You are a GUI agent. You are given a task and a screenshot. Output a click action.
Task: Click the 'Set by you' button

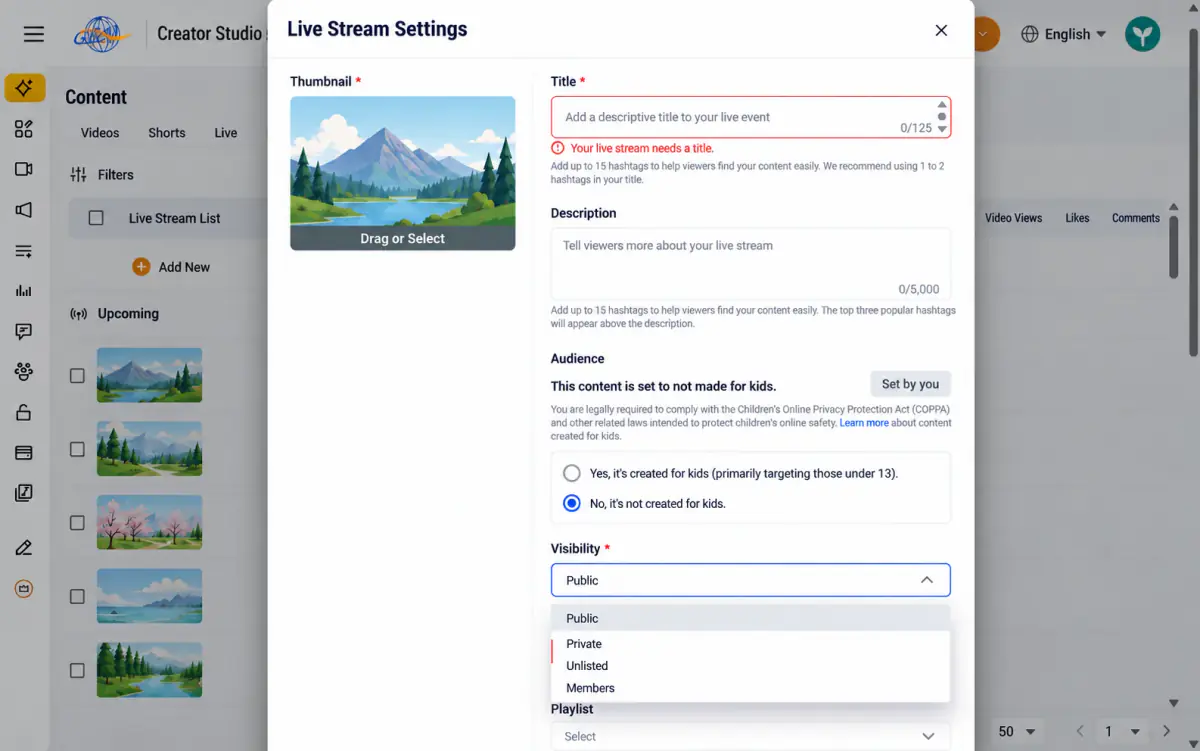point(910,384)
